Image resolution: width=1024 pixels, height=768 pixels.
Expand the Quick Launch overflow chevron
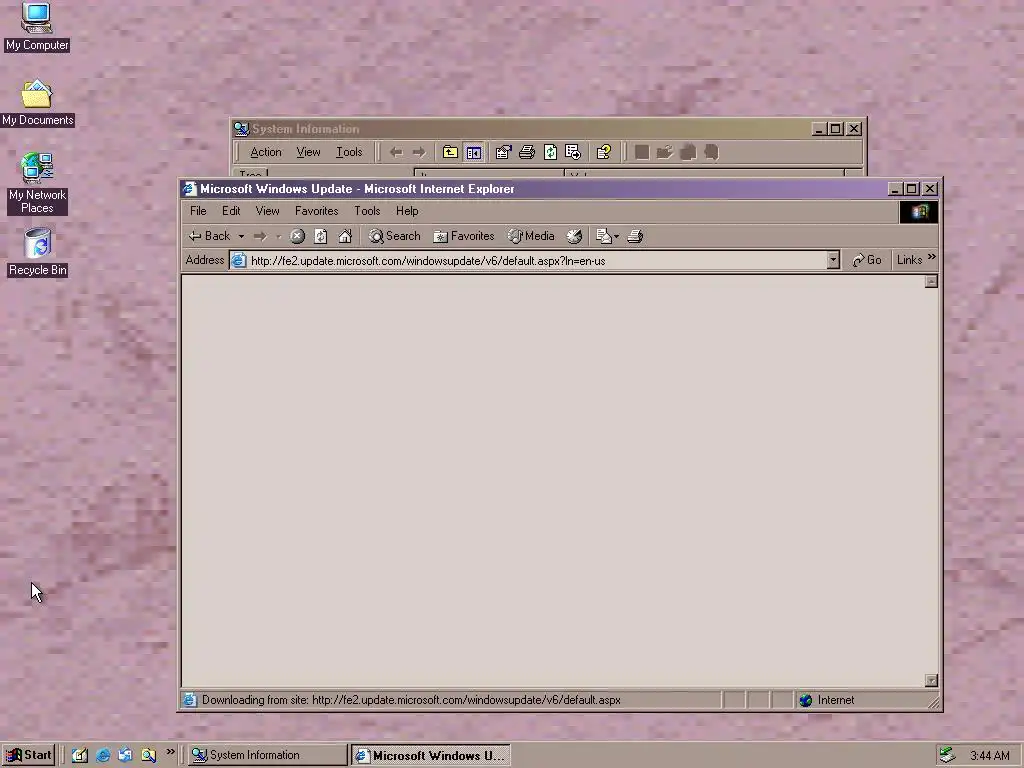click(x=170, y=752)
